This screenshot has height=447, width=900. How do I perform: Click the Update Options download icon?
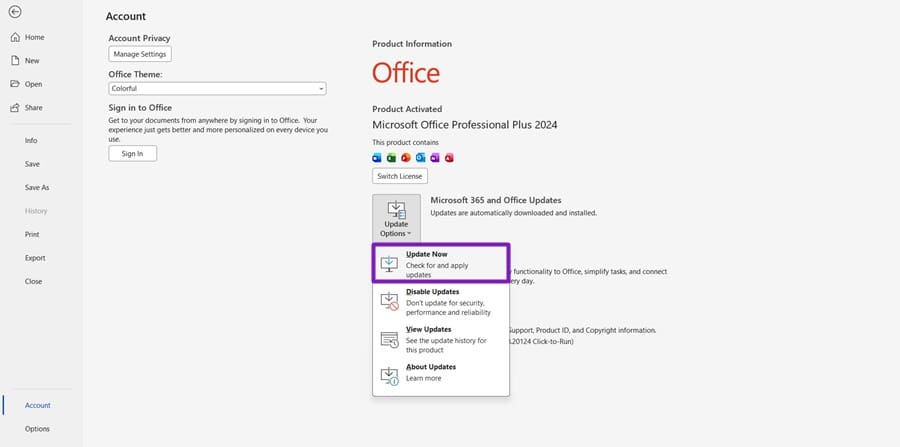tap(397, 209)
